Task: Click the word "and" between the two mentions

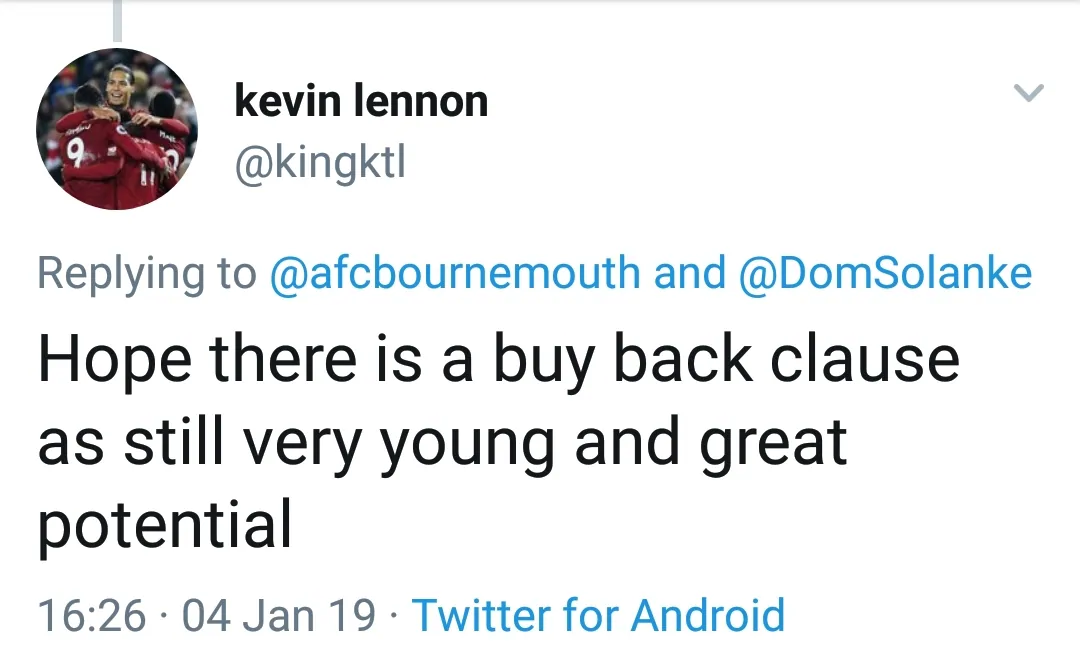Action: 690,273
